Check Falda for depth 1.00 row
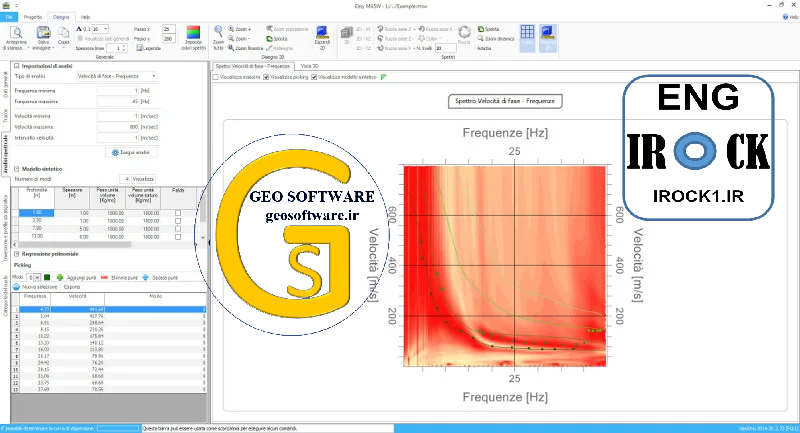 [x=178, y=213]
